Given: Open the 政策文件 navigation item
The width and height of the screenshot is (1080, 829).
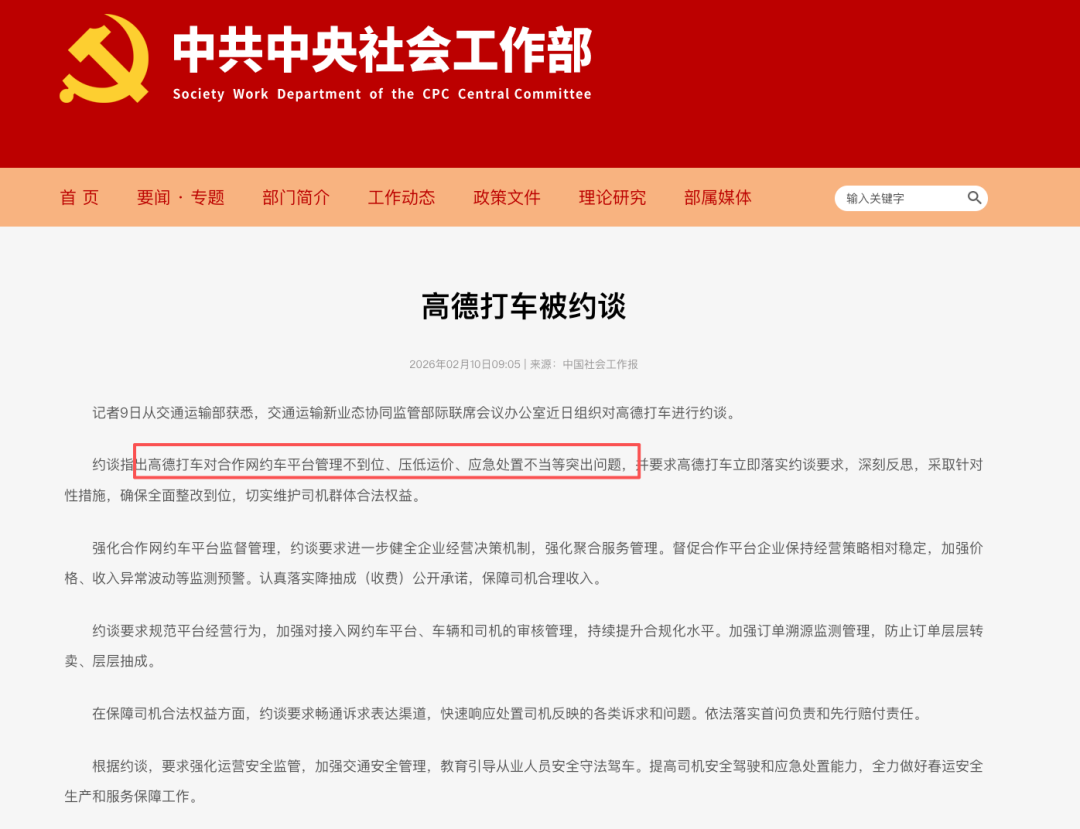Looking at the screenshot, I should pos(507,198).
